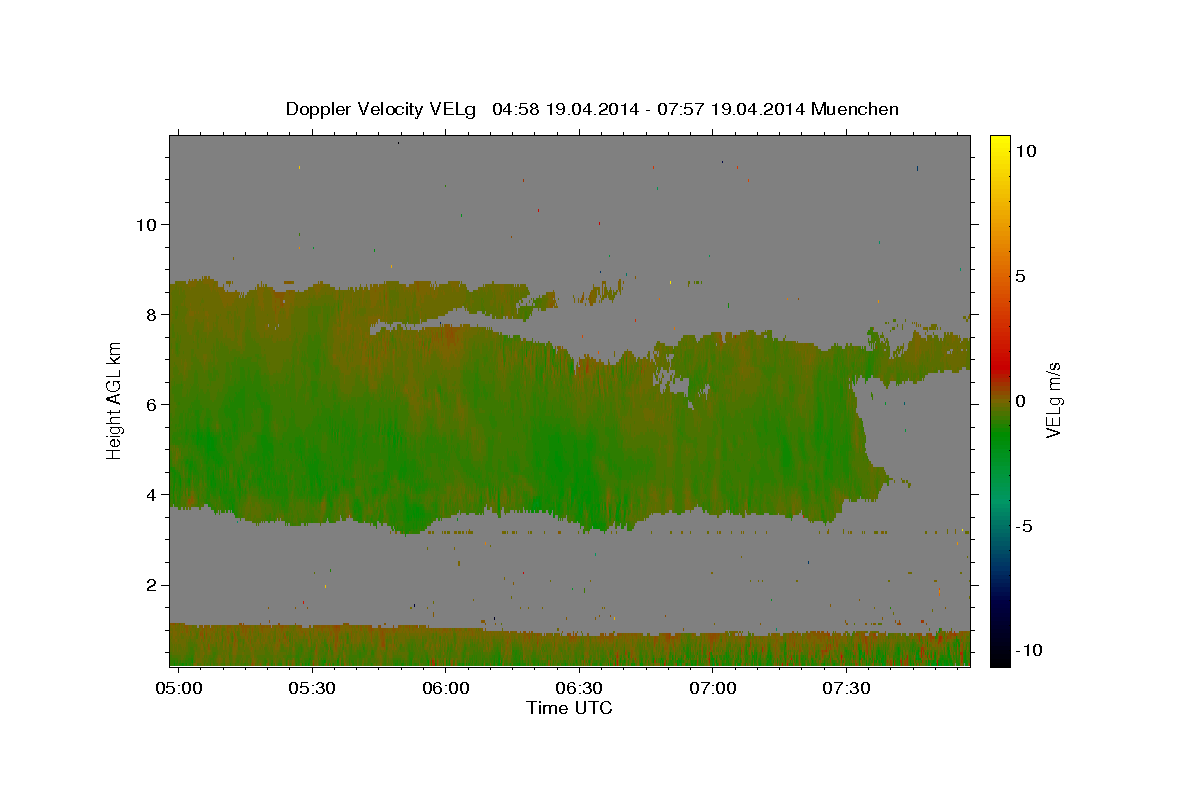Click the 07:30 time tick label

tap(846, 689)
